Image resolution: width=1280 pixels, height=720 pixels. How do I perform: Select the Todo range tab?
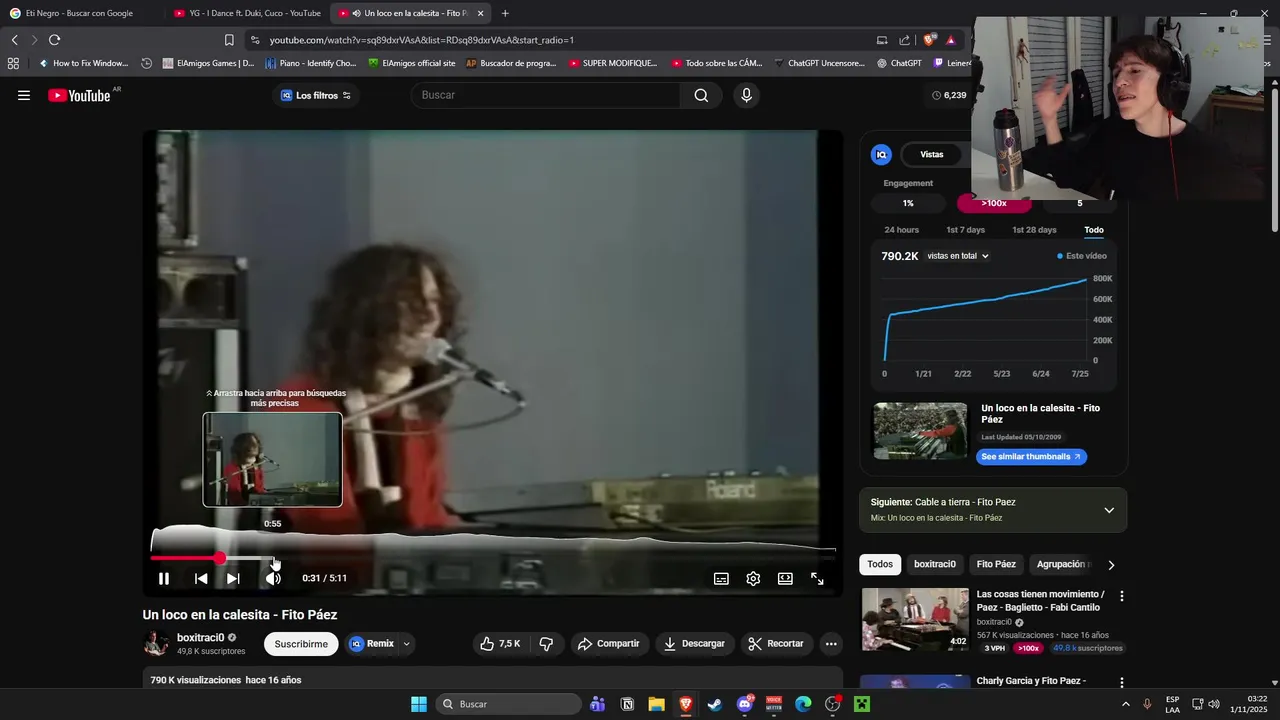tap(1094, 230)
